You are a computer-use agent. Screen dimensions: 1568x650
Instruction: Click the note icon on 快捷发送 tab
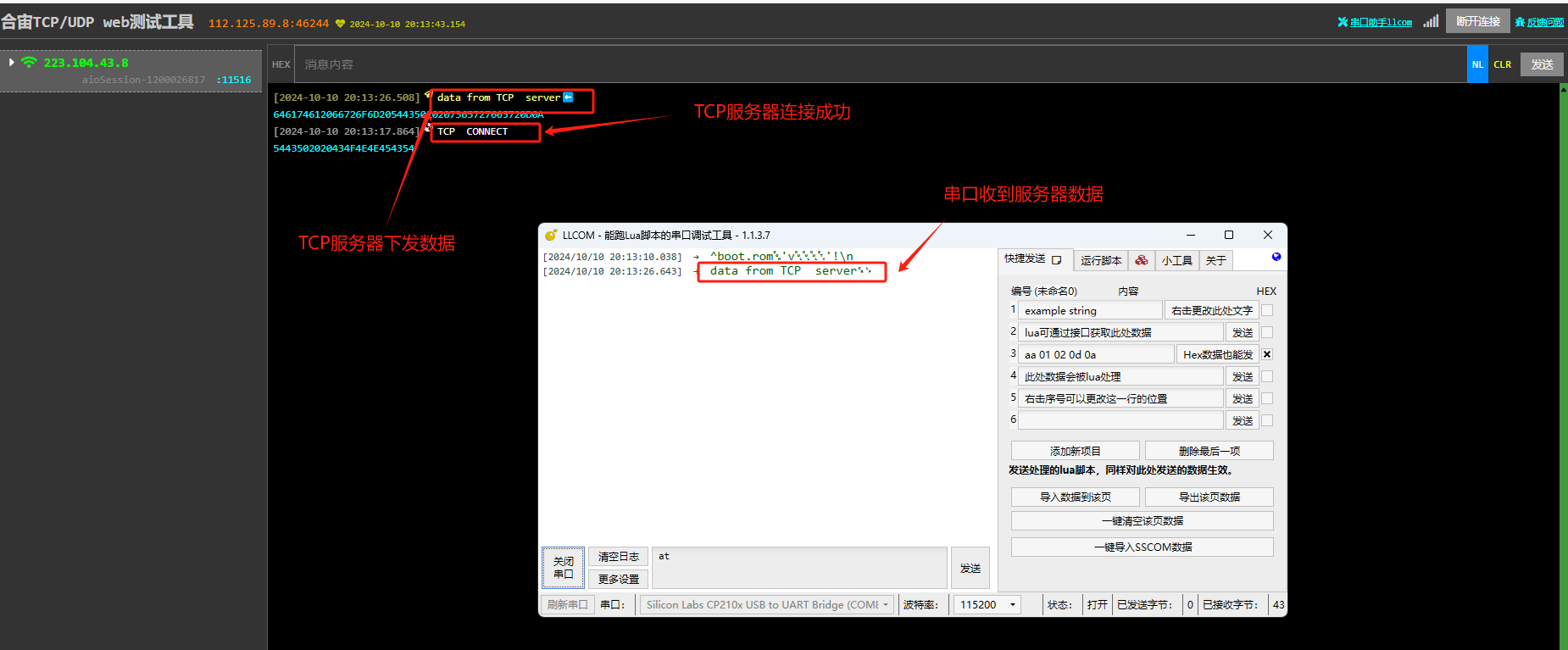click(x=1056, y=260)
